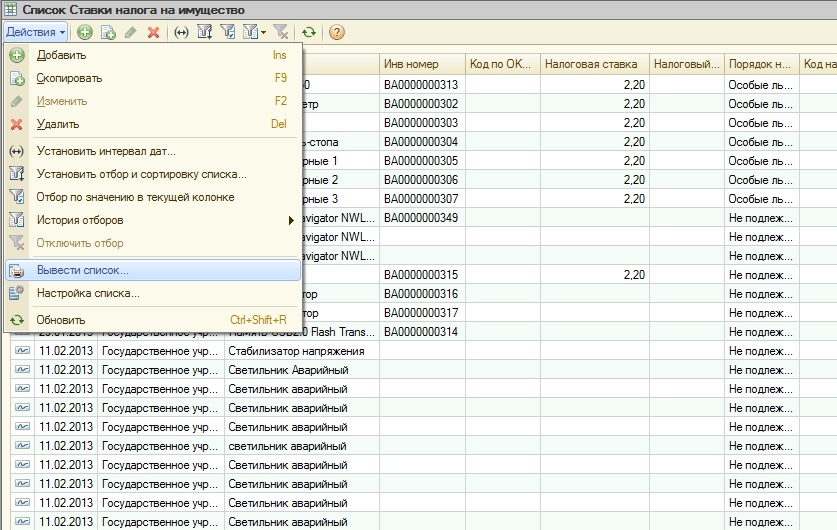Open Help with the question mark icon

[337, 32]
